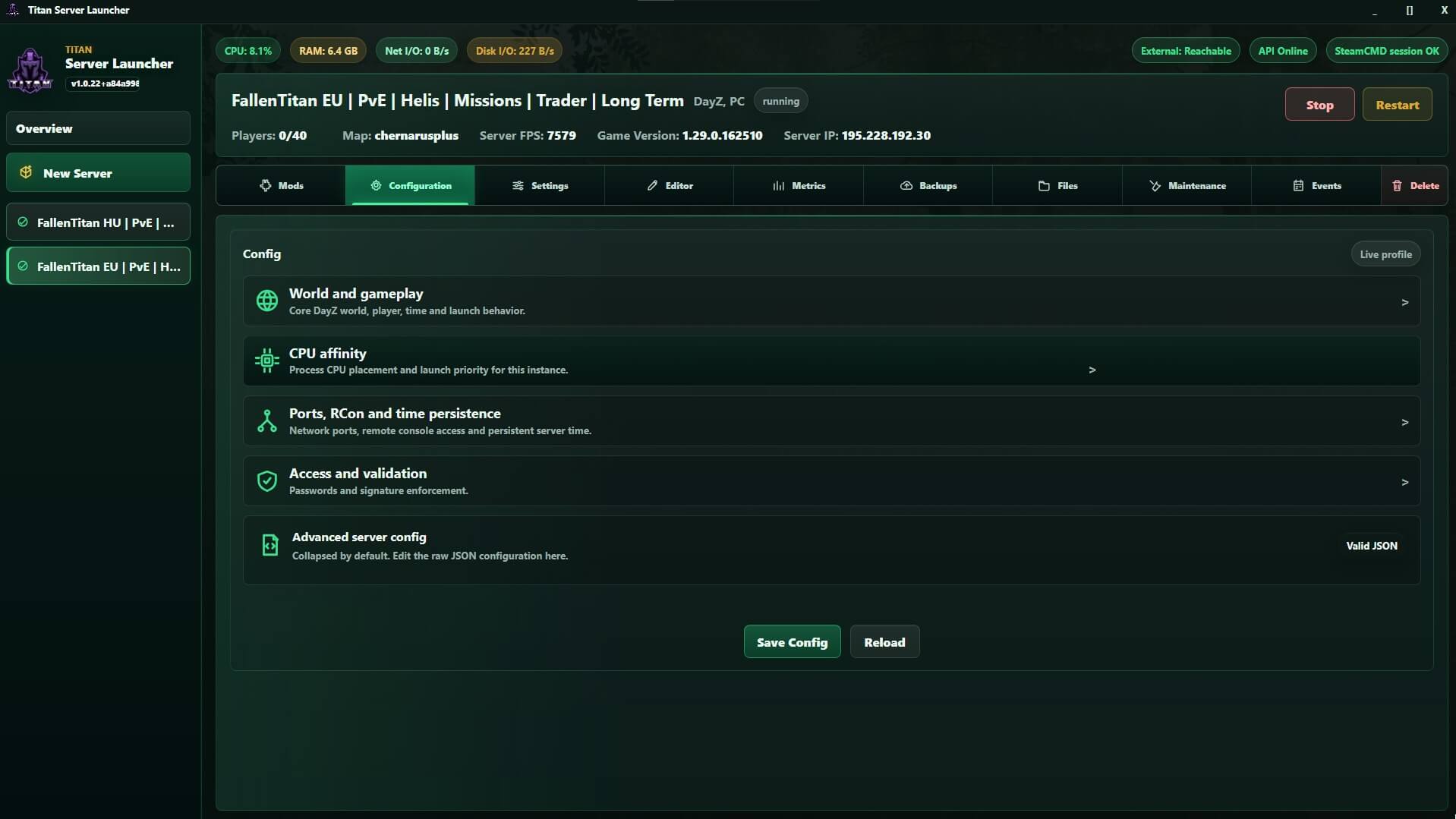Click the status check icon on FallenTitan HU
The image size is (1456, 819).
23,222
